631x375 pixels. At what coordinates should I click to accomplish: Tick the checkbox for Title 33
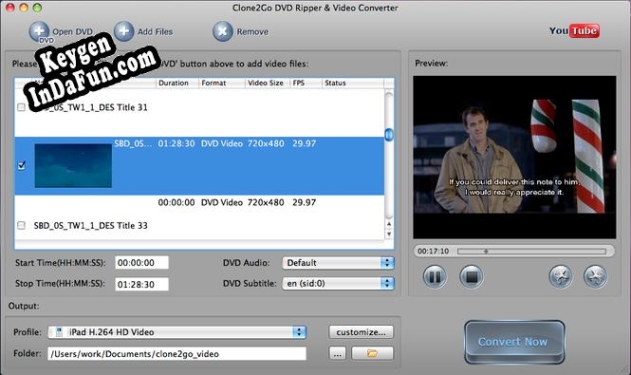pos(21,225)
